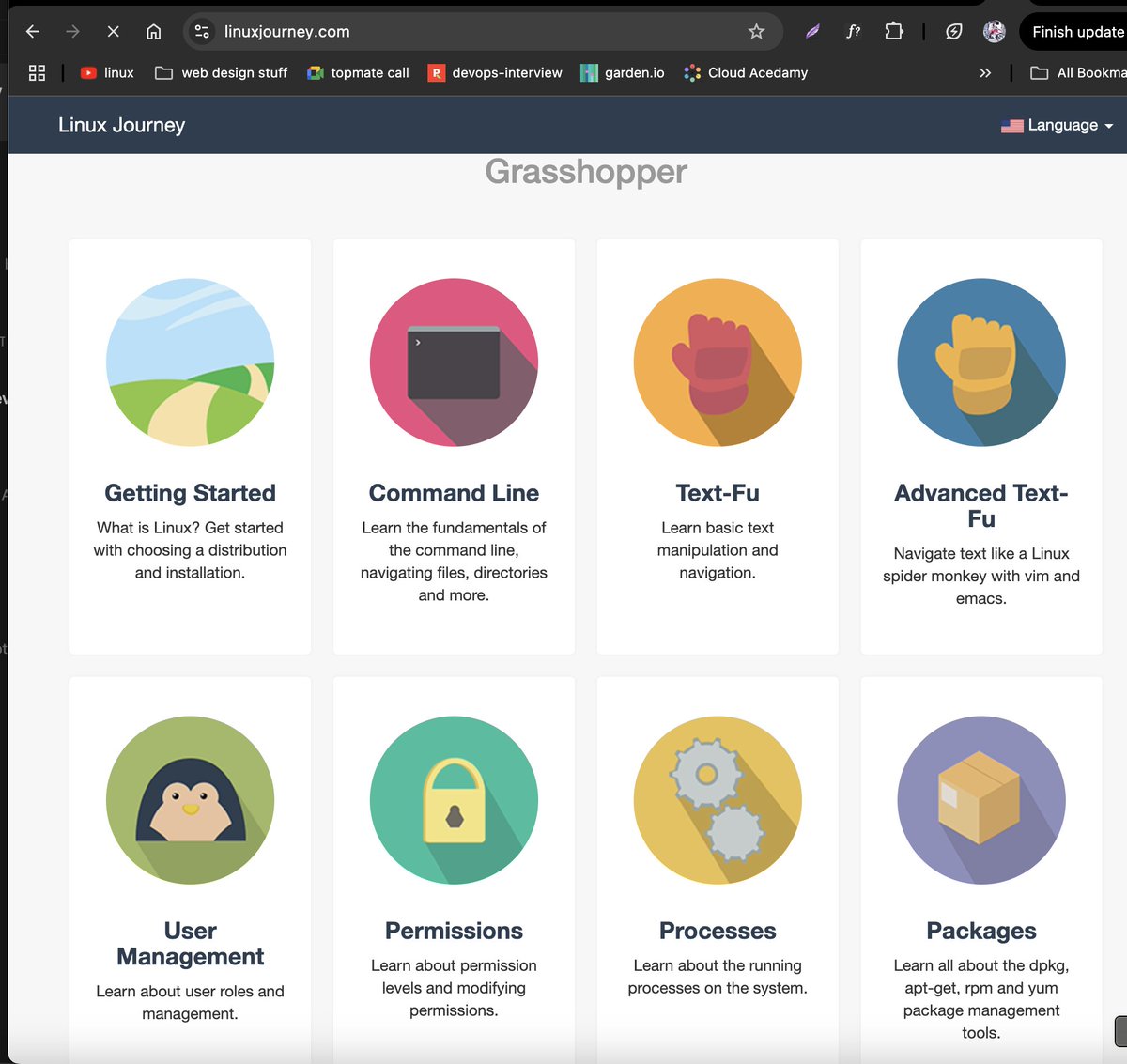Click text 'What is Linux? Get started'

coord(190,528)
